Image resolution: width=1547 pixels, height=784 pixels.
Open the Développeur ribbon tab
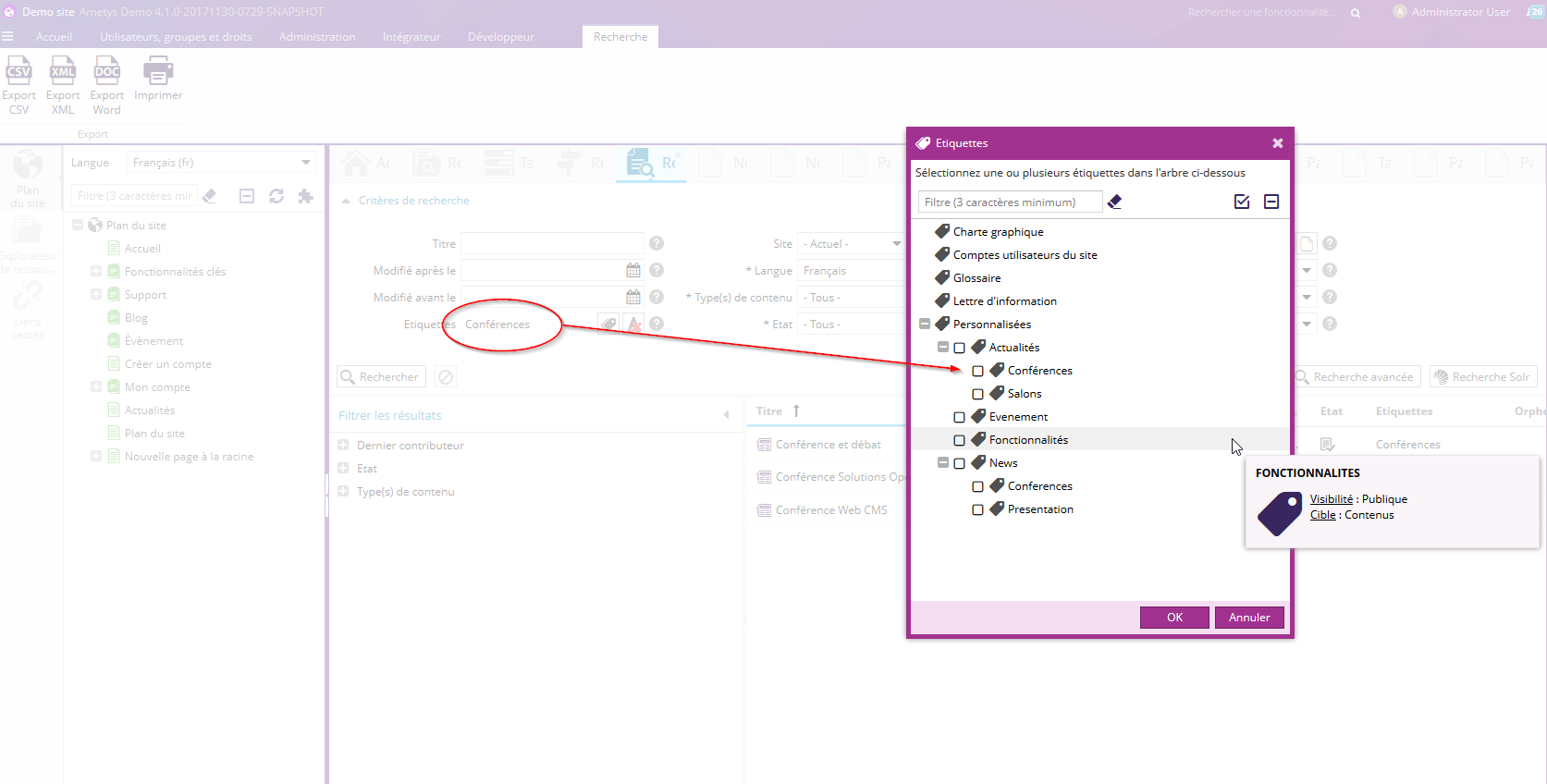point(500,37)
